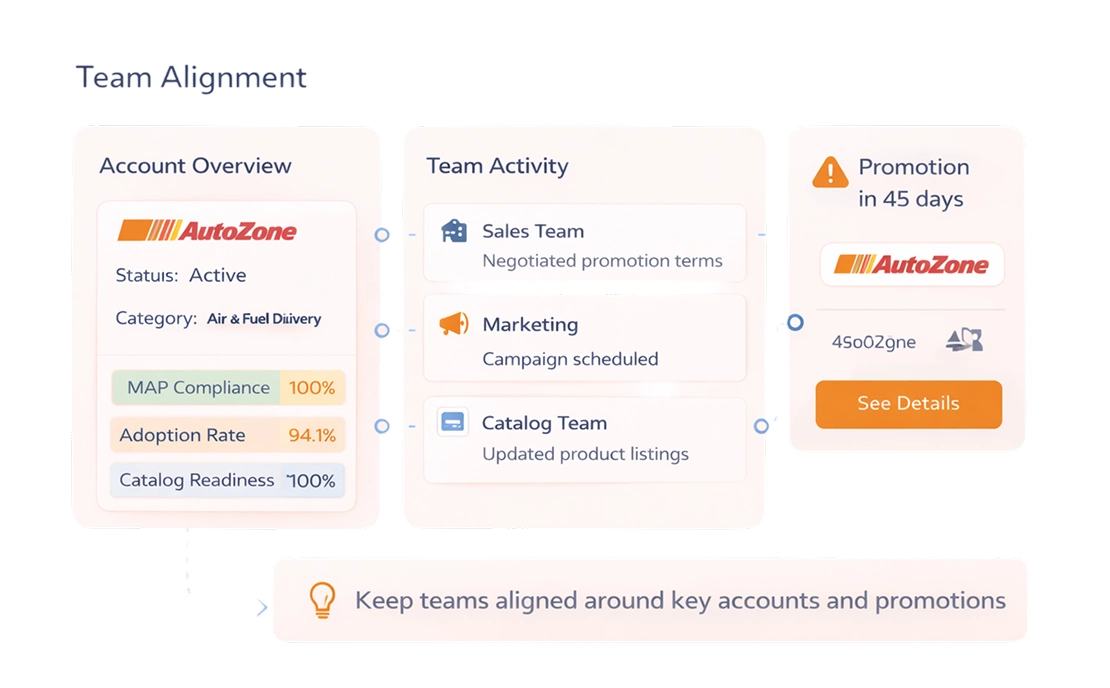The width and height of the screenshot is (1110, 688).
Task: Click the connector dot right of Catalog Team
Action: click(x=761, y=426)
